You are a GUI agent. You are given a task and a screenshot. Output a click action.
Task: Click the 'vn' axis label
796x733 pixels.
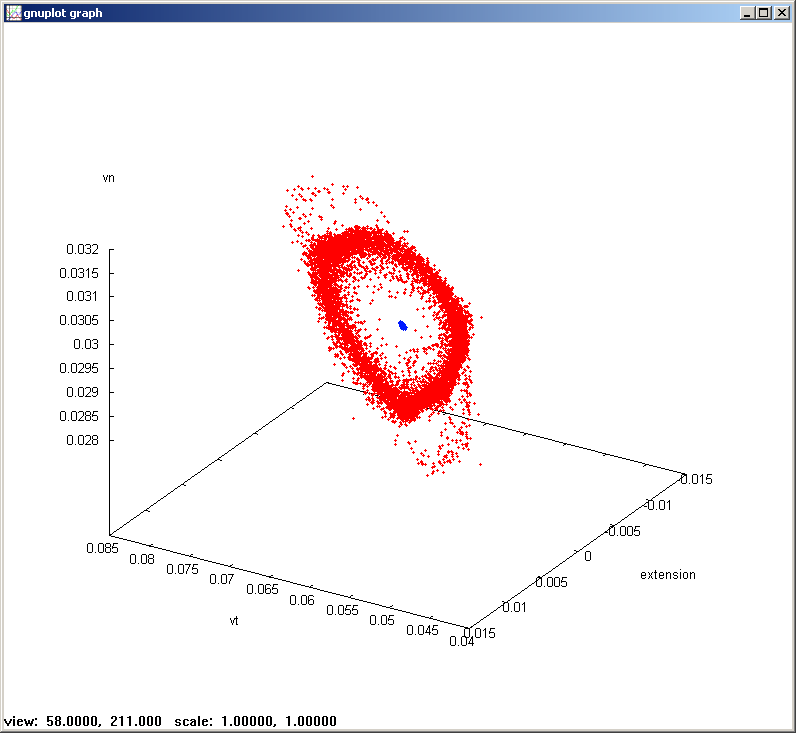click(x=109, y=178)
